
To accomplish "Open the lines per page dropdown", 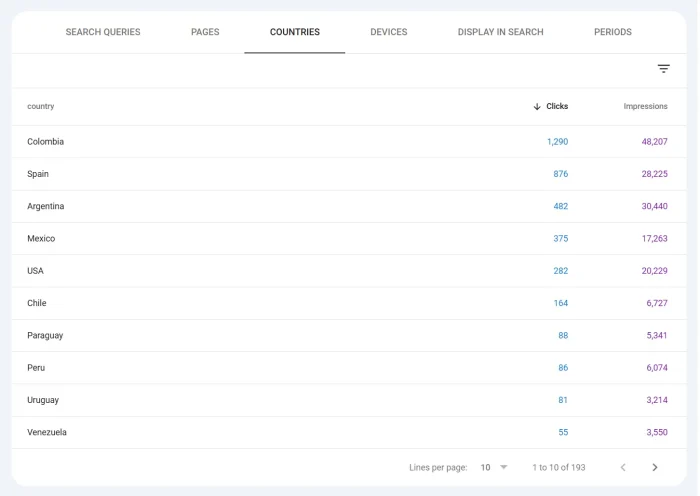I will coord(494,467).
